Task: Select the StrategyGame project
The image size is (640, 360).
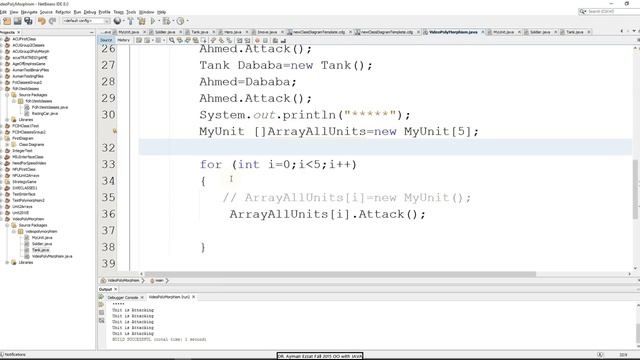Action: point(24,182)
